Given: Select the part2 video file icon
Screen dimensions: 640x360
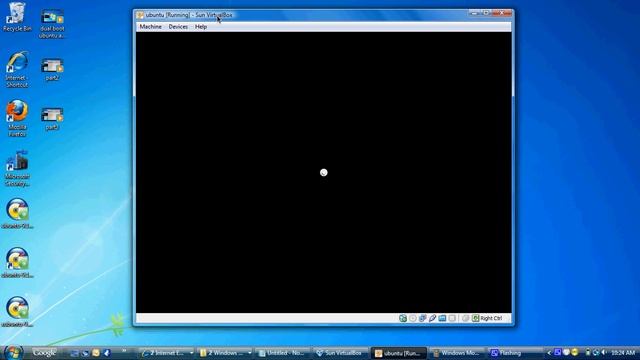Looking at the screenshot, I should [52, 69].
